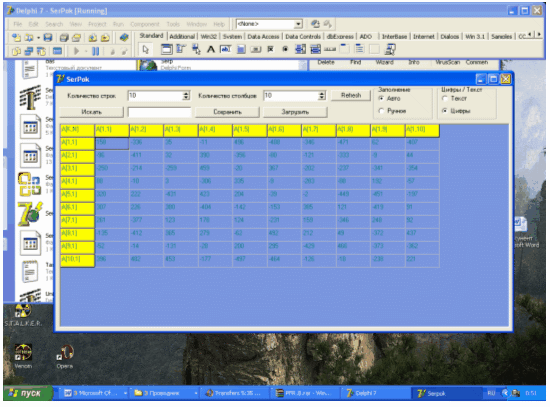
Task: Switch to the Data Access palette tab
Action: coord(263,36)
